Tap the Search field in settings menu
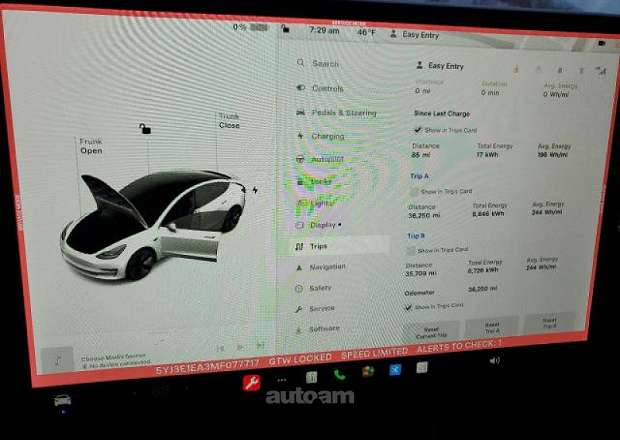This screenshot has width=620, height=440. tap(325, 63)
